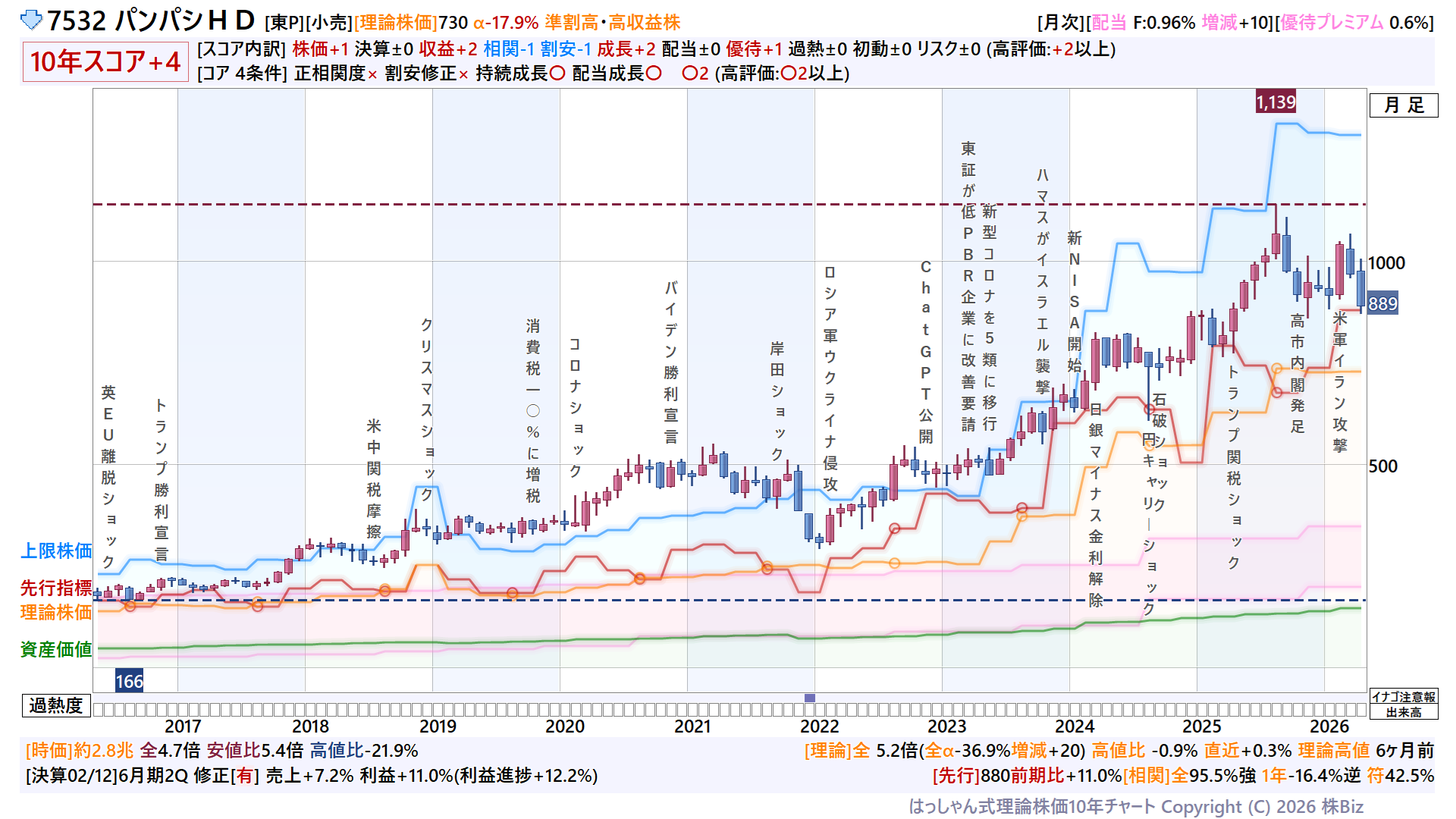Click the イナゴ注意報 label
The image size is (1456, 819).
[x=1404, y=698]
